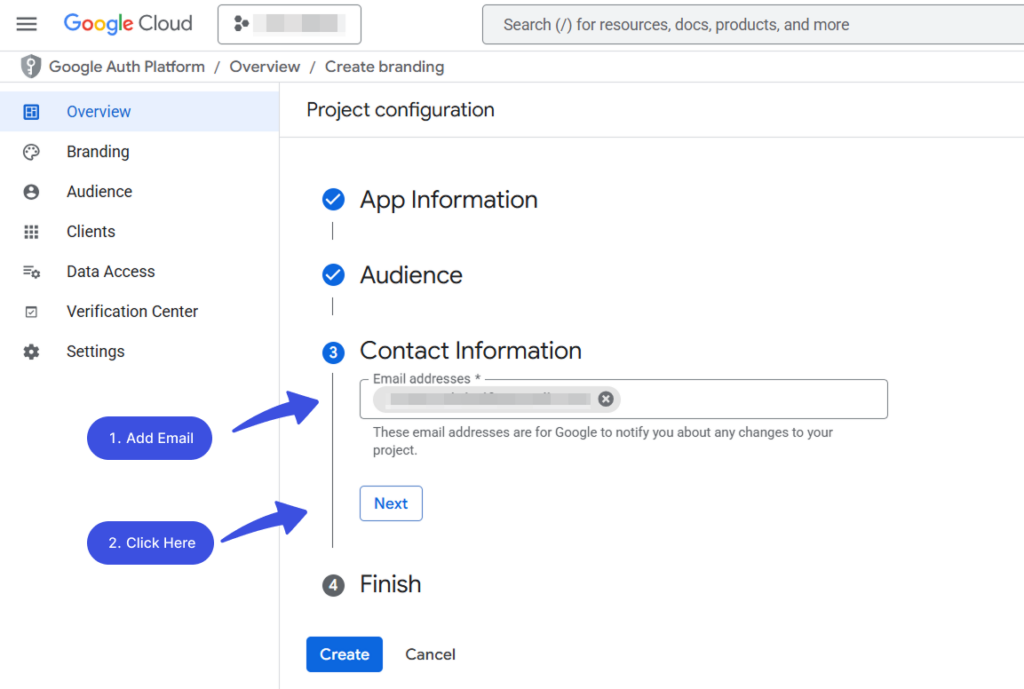Open Verification Center using its sidebar icon

pyautogui.click(x=31, y=311)
